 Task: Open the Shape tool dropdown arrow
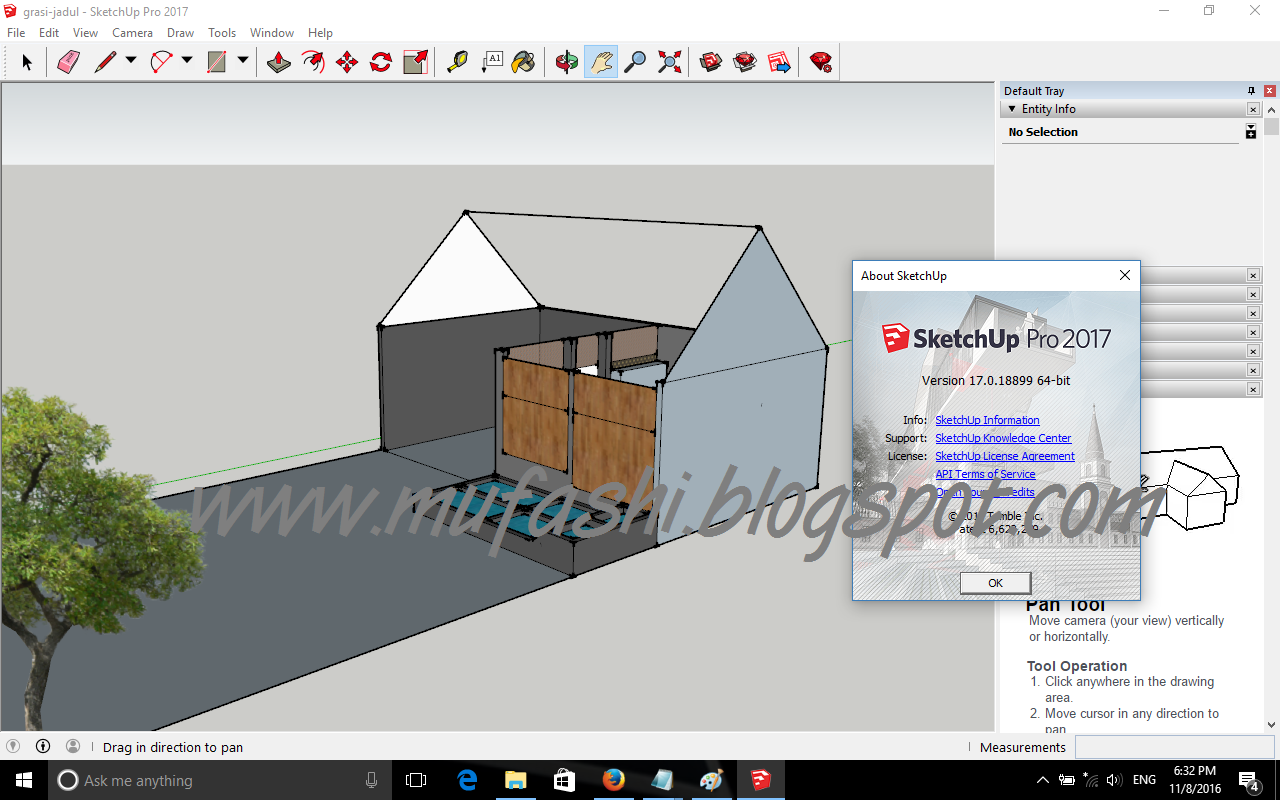(243, 61)
